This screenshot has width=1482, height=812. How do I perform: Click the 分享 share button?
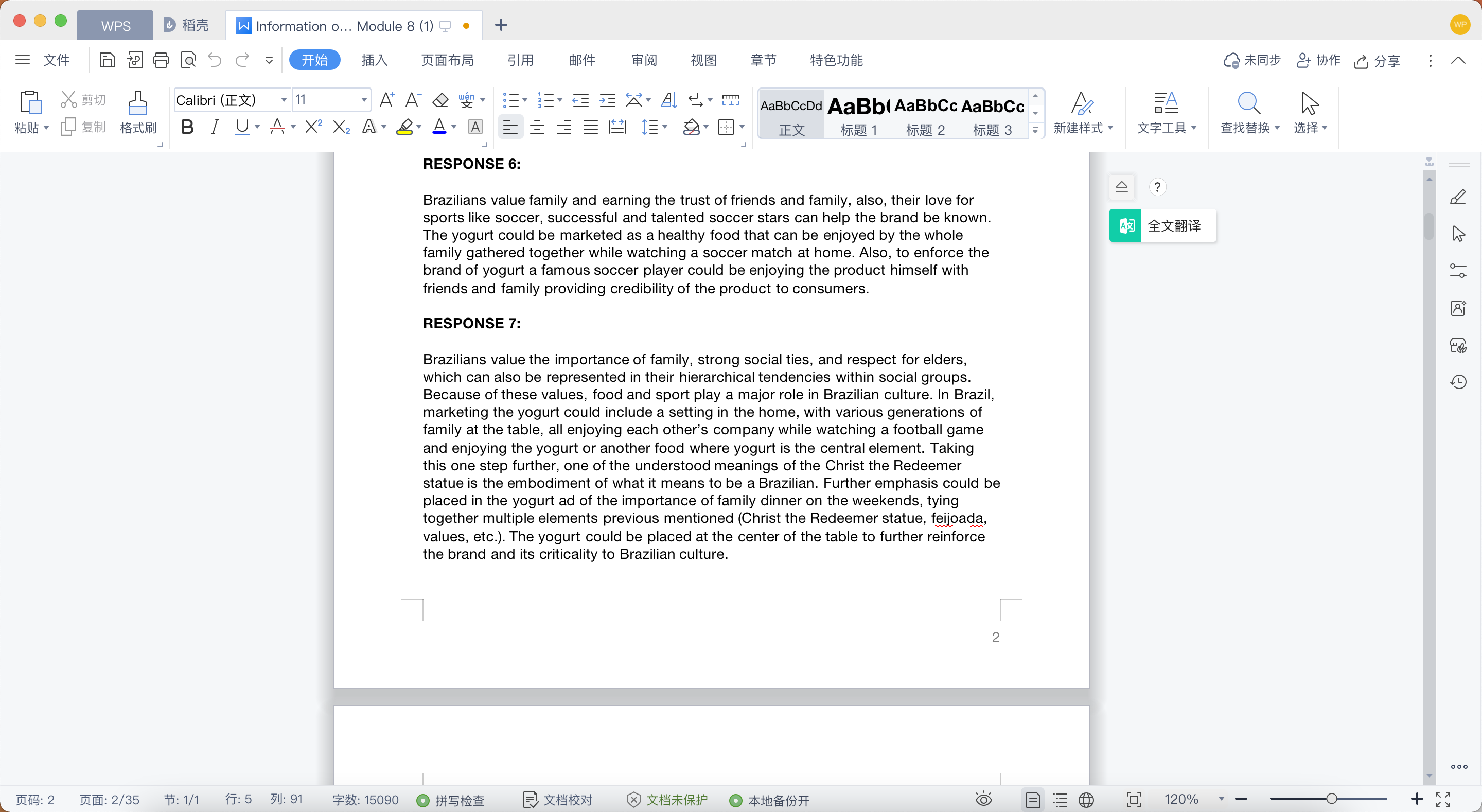(1377, 60)
